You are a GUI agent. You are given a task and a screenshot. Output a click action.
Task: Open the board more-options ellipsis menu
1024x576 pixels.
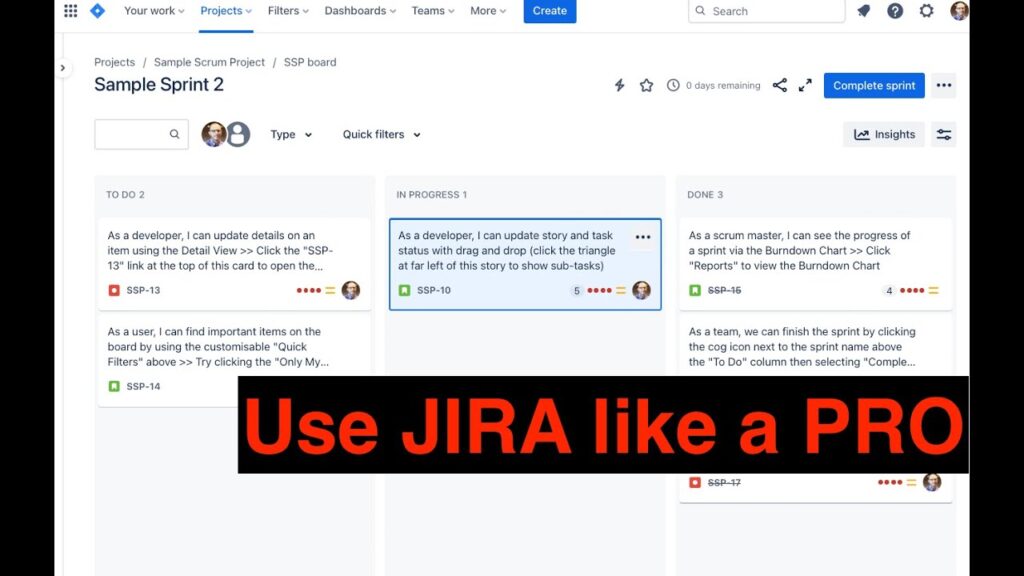944,86
